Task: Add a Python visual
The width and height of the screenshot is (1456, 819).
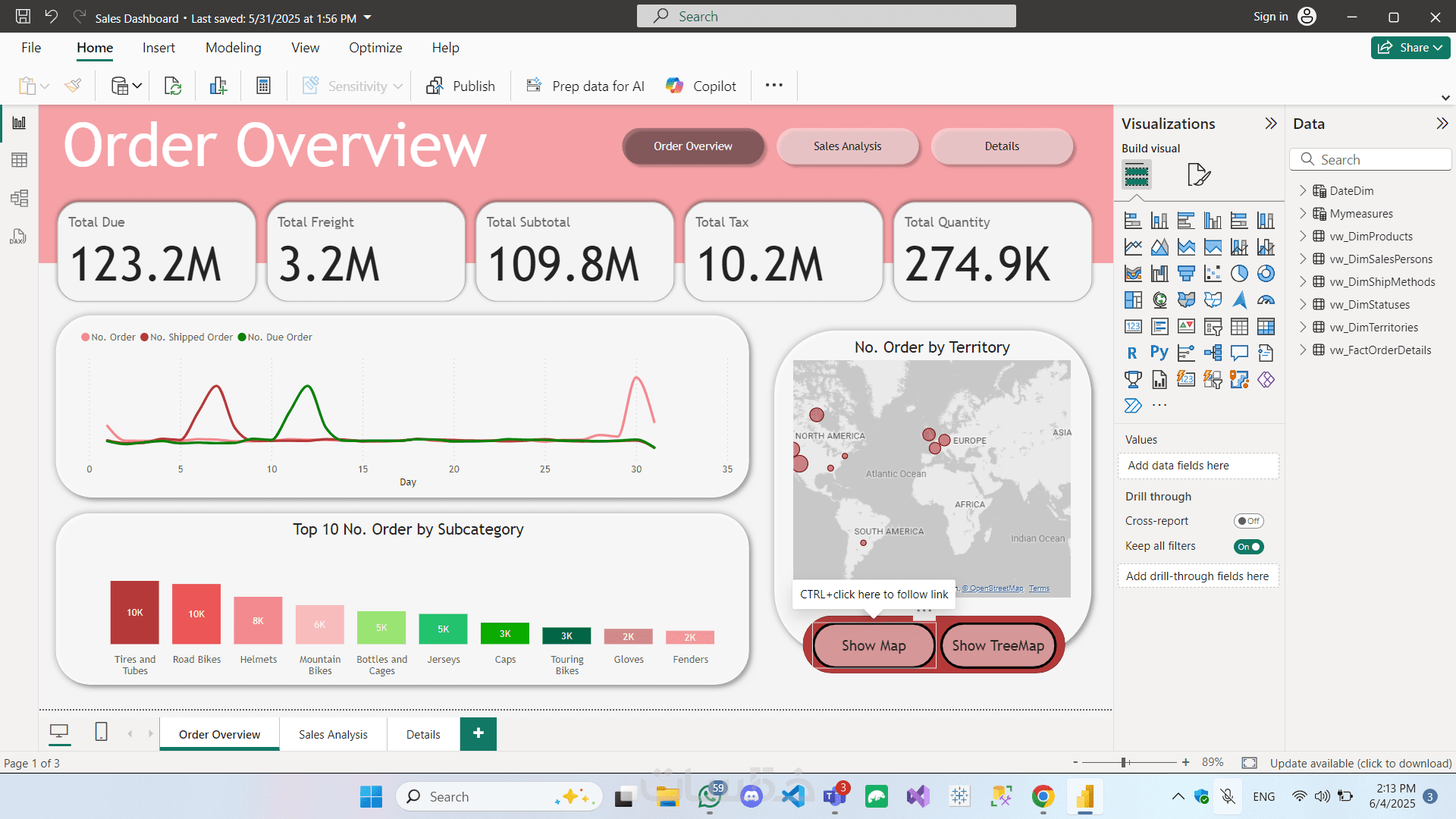Action: tap(1159, 353)
